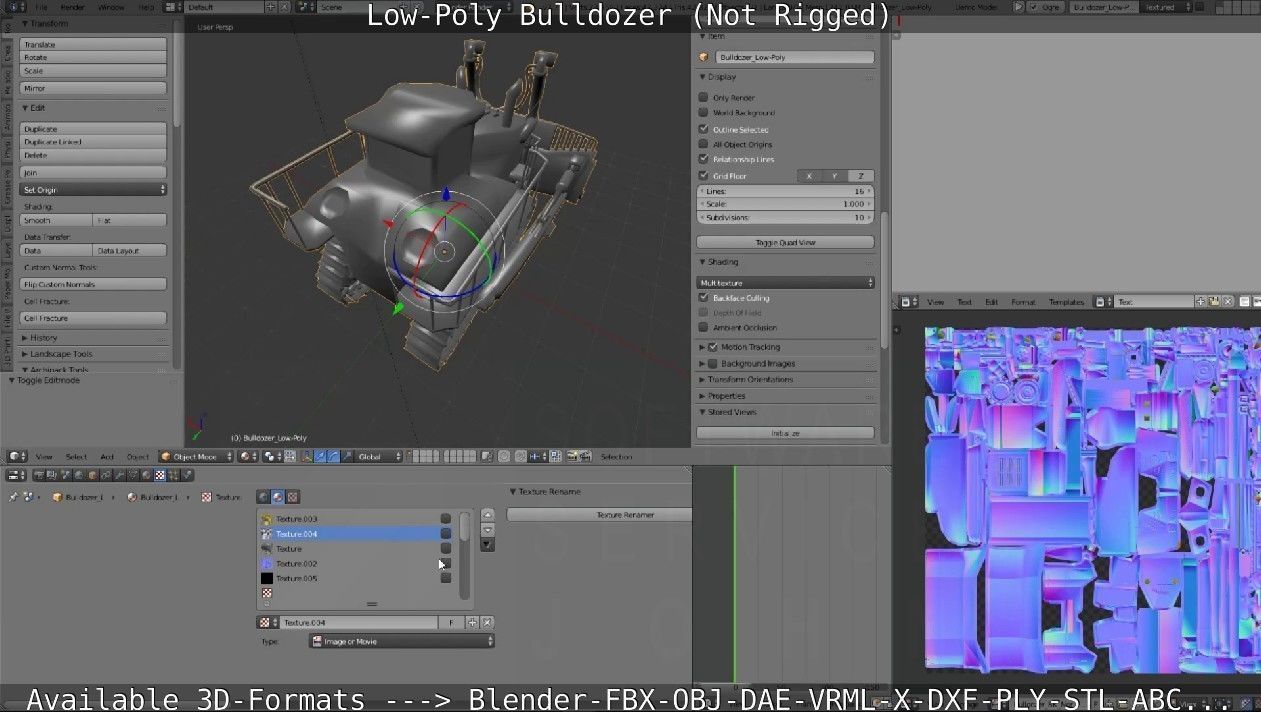The height and width of the screenshot is (712, 1261).
Task: Click the Mirror button
Action: coord(94,88)
